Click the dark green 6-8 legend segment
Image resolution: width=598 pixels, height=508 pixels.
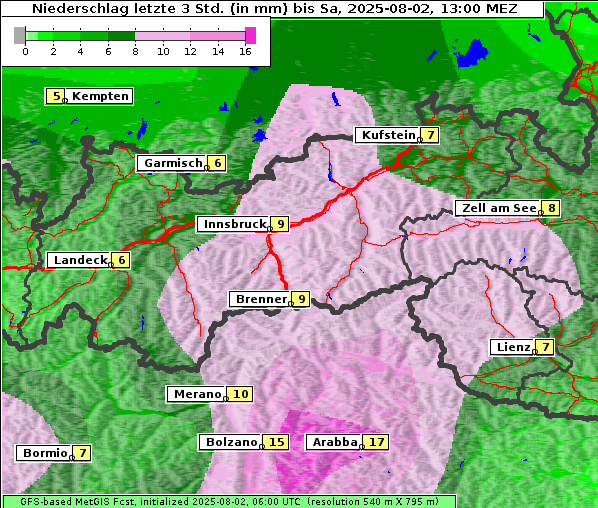click(x=122, y=36)
